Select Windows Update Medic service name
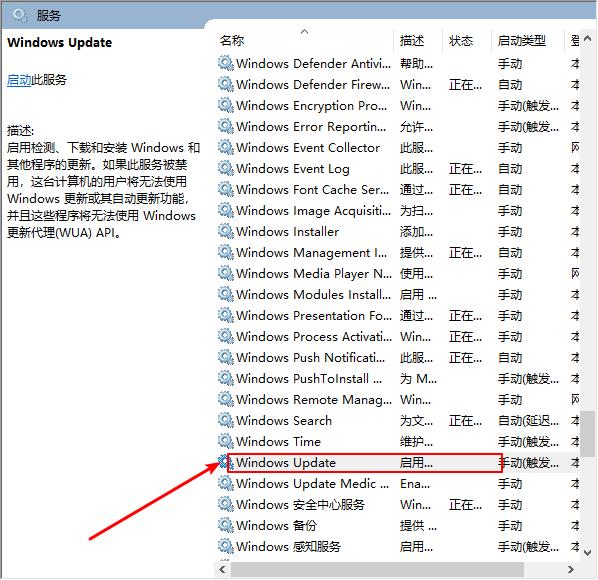This screenshot has width=598, height=580. point(313,484)
